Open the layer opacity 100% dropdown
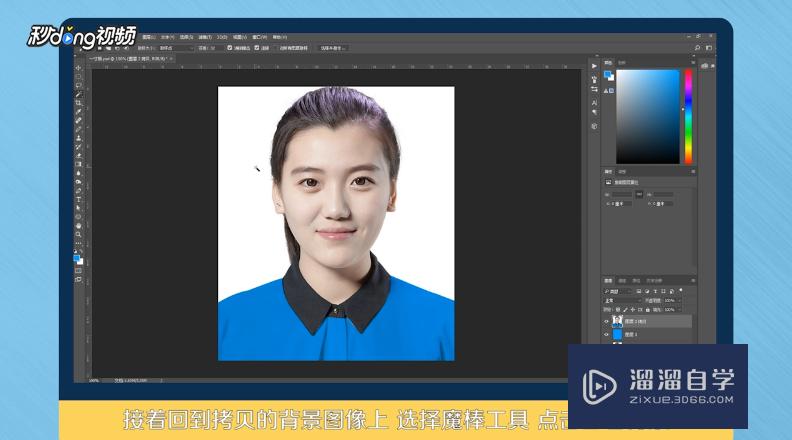Screen dimensions: 792x440 point(672,300)
